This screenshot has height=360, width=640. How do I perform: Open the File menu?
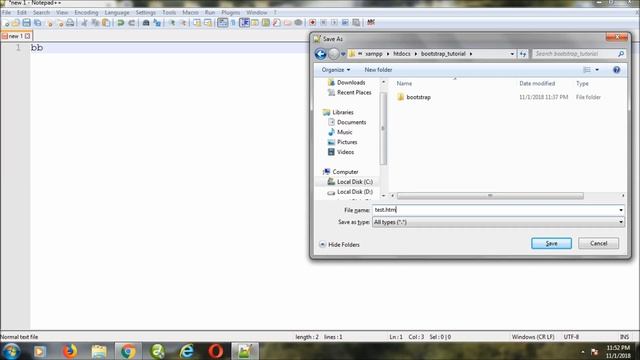click(6, 13)
